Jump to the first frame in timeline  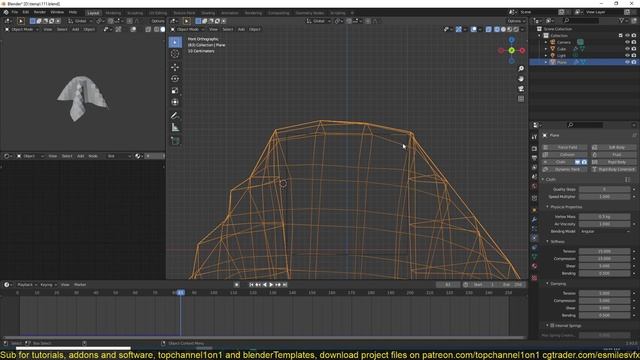[251, 284]
